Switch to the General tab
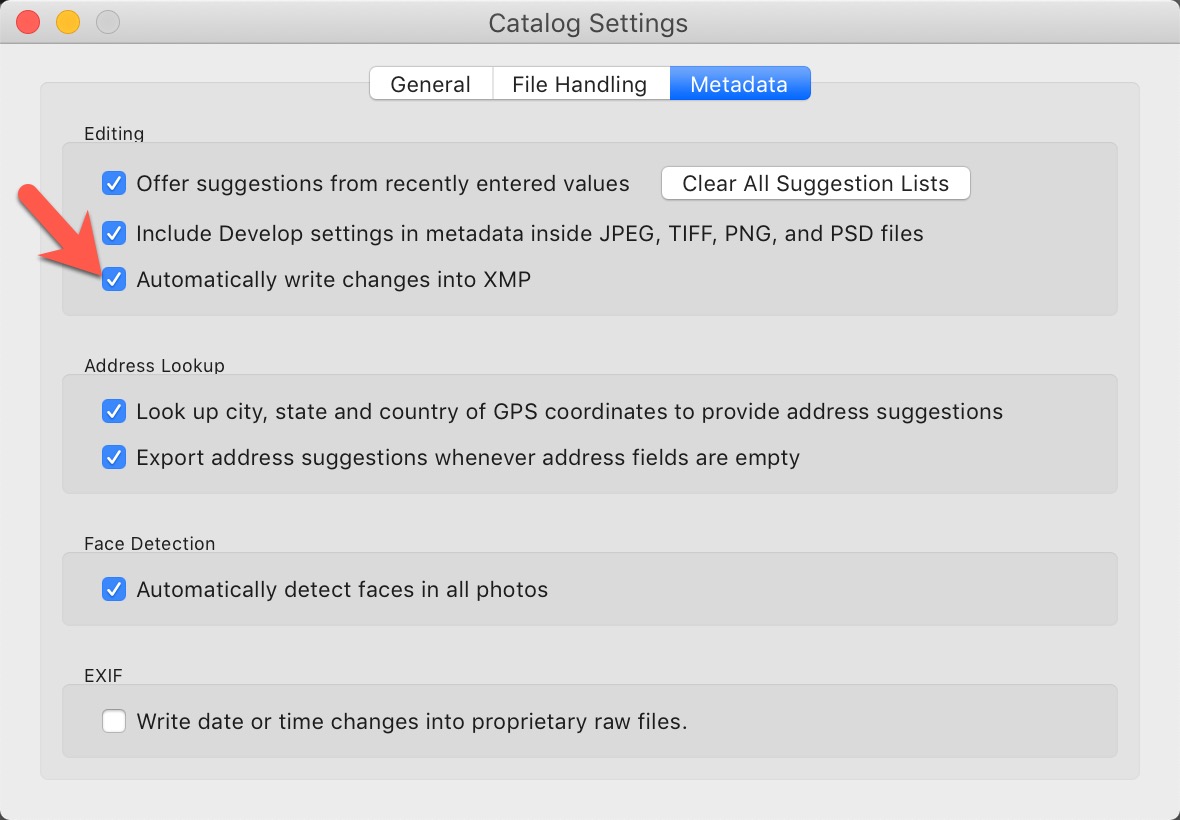Image resolution: width=1180 pixels, height=820 pixels. point(430,84)
